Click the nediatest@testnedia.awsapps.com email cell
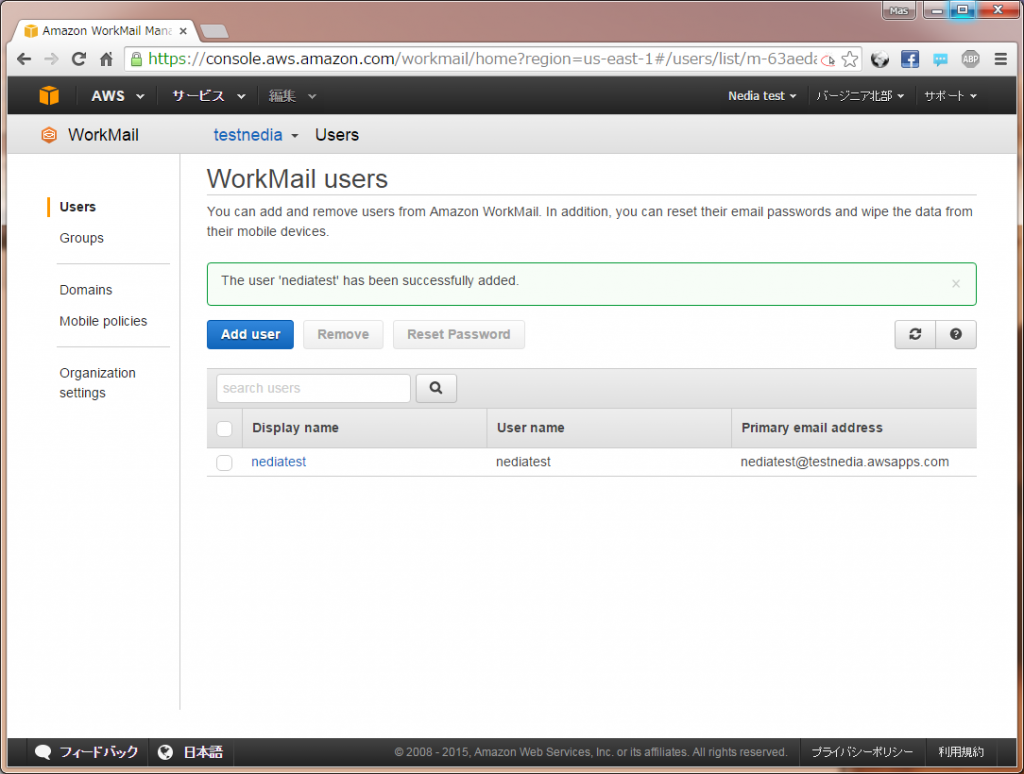This screenshot has width=1024, height=774. point(844,462)
